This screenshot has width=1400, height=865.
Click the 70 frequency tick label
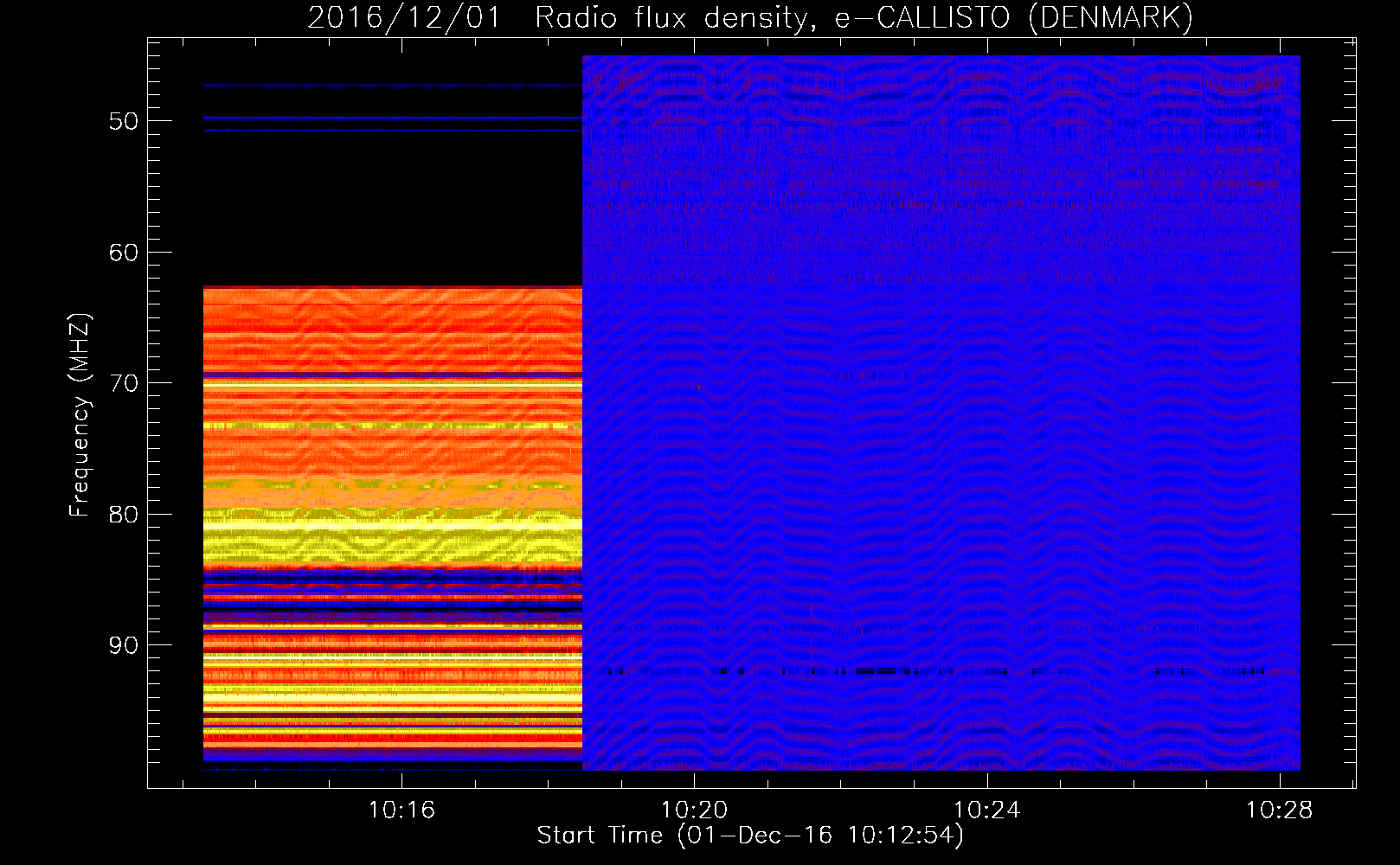(x=124, y=383)
